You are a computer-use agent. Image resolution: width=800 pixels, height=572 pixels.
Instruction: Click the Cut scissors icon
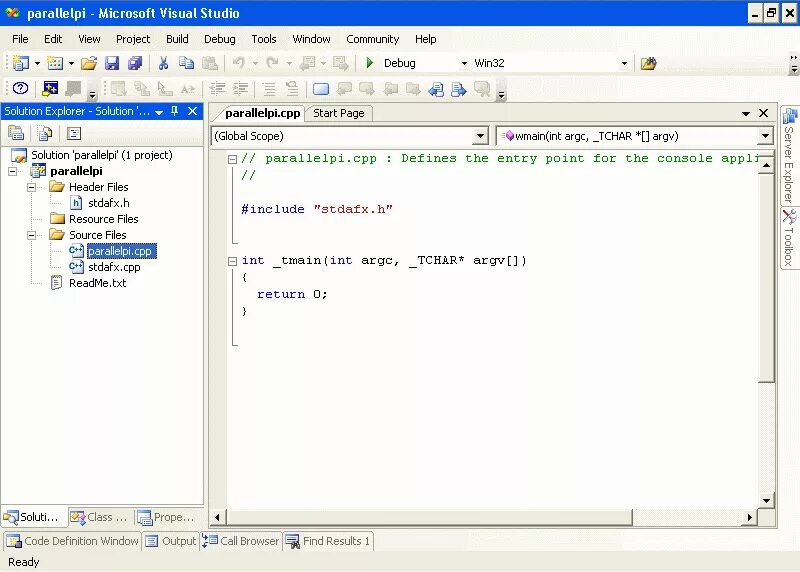[x=163, y=63]
